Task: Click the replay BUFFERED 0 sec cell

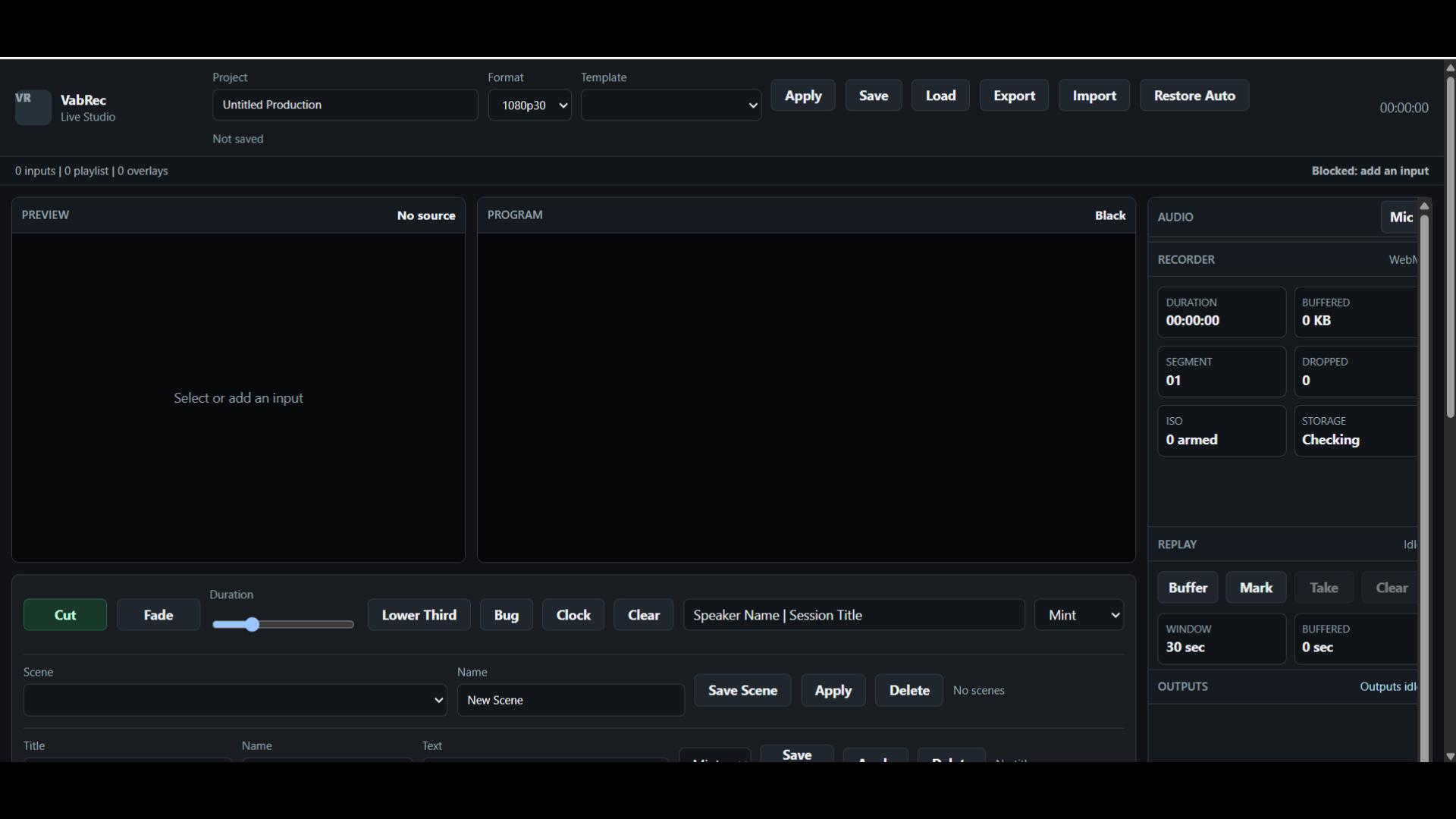Action: pos(1356,639)
